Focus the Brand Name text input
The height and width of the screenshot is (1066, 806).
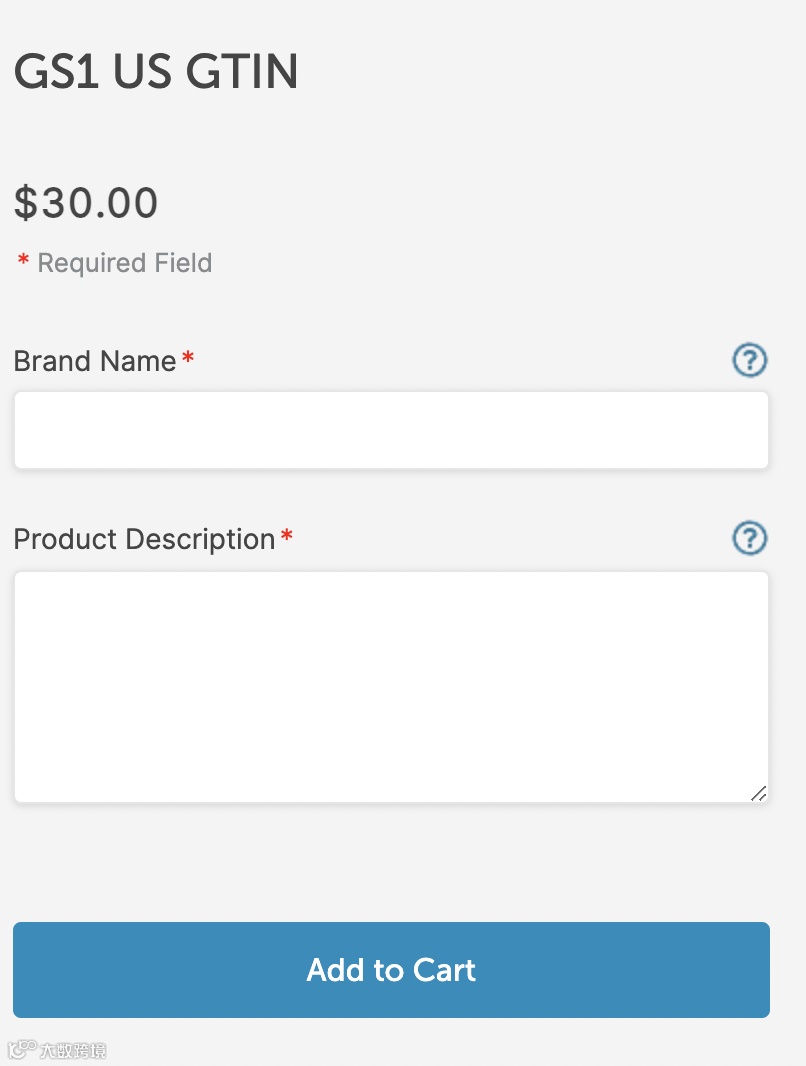(391, 430)
